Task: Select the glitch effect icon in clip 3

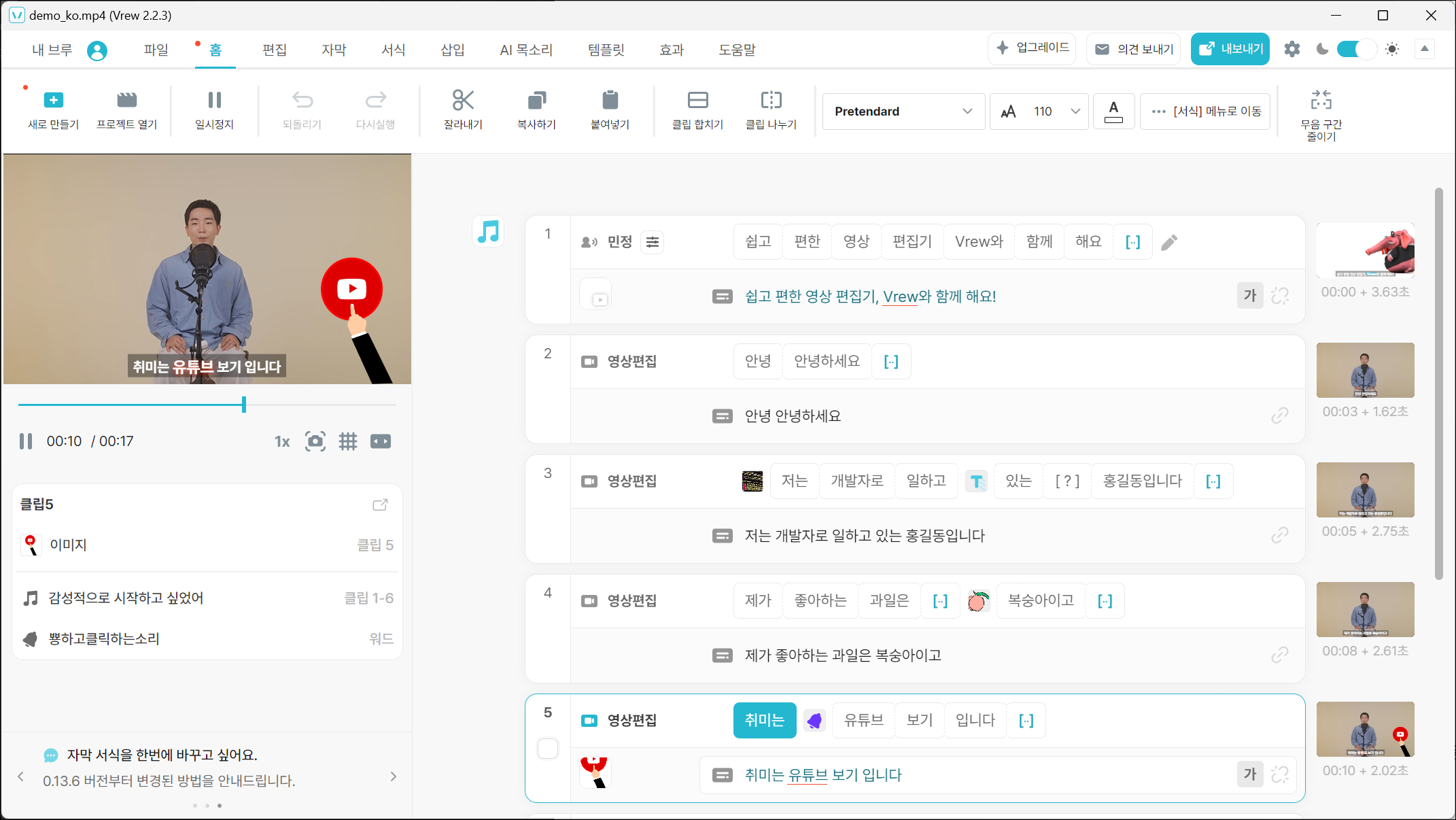Action: coord(752,481)
